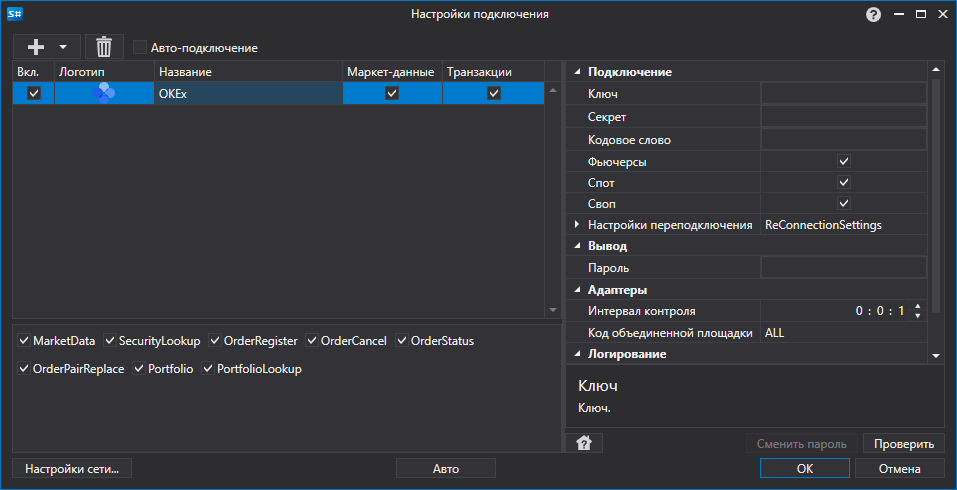
Task: Confirm with the OK button
Action: 804,469
